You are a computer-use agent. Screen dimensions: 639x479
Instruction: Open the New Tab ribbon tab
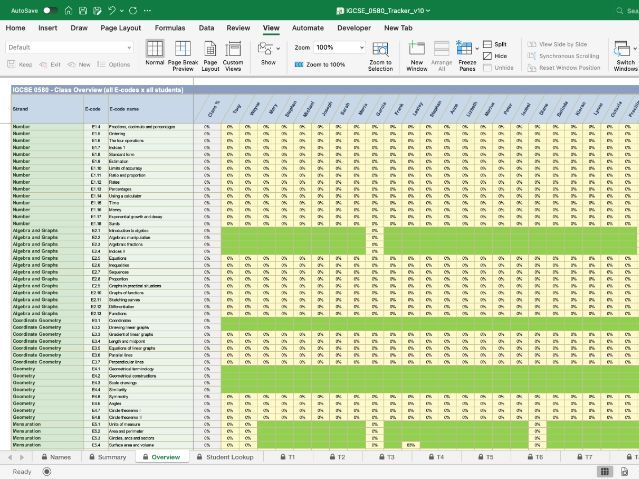pos(398,28)
